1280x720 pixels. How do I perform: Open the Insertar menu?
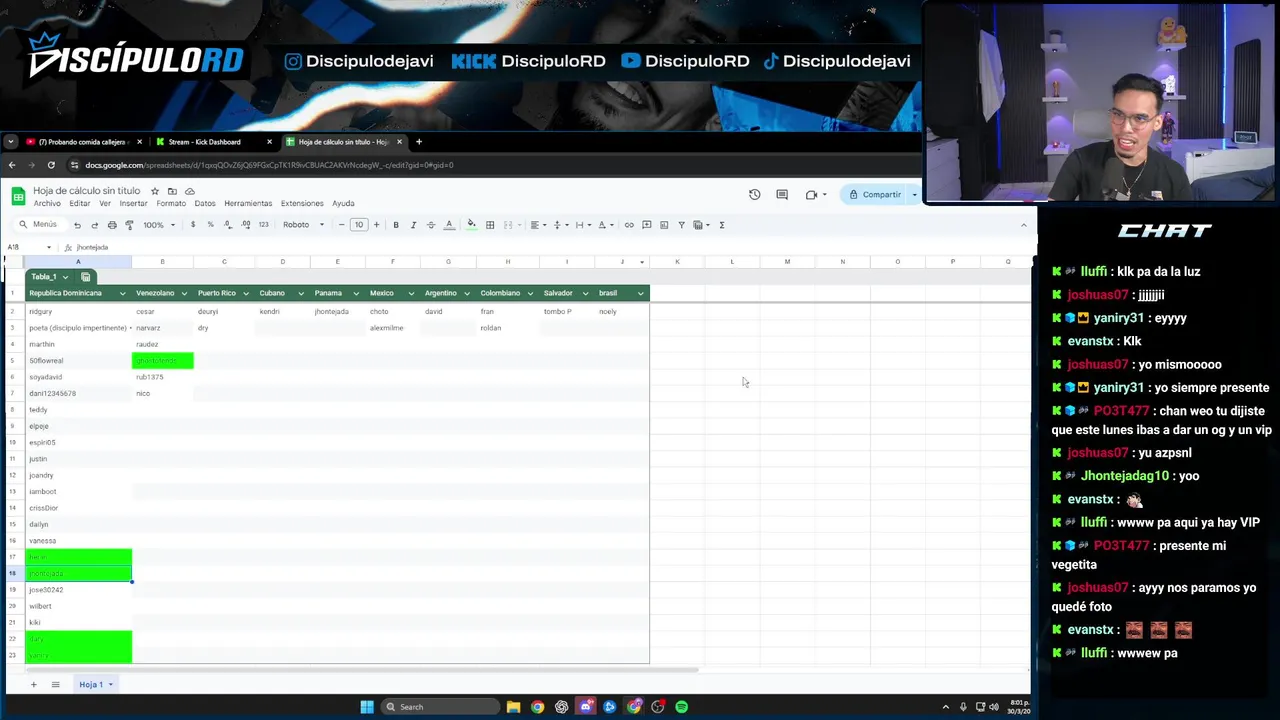133,204
